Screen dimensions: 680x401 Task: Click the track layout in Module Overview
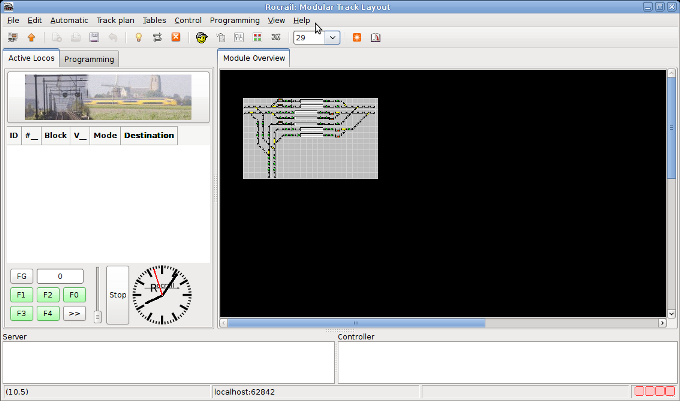click(x=310, y=138)
